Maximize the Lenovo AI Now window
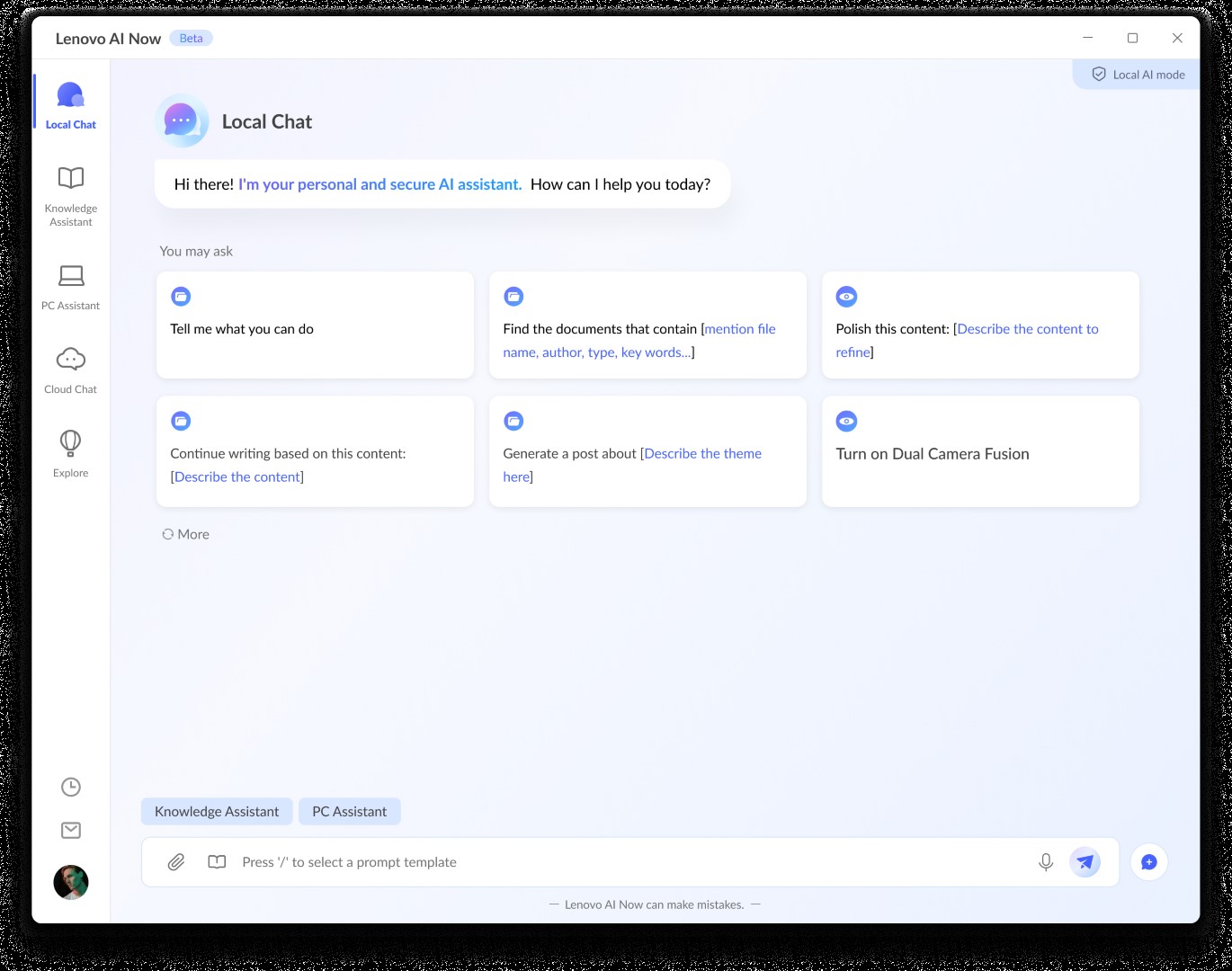Screen dimensions: 1232x971 [x=1133, y=38]
